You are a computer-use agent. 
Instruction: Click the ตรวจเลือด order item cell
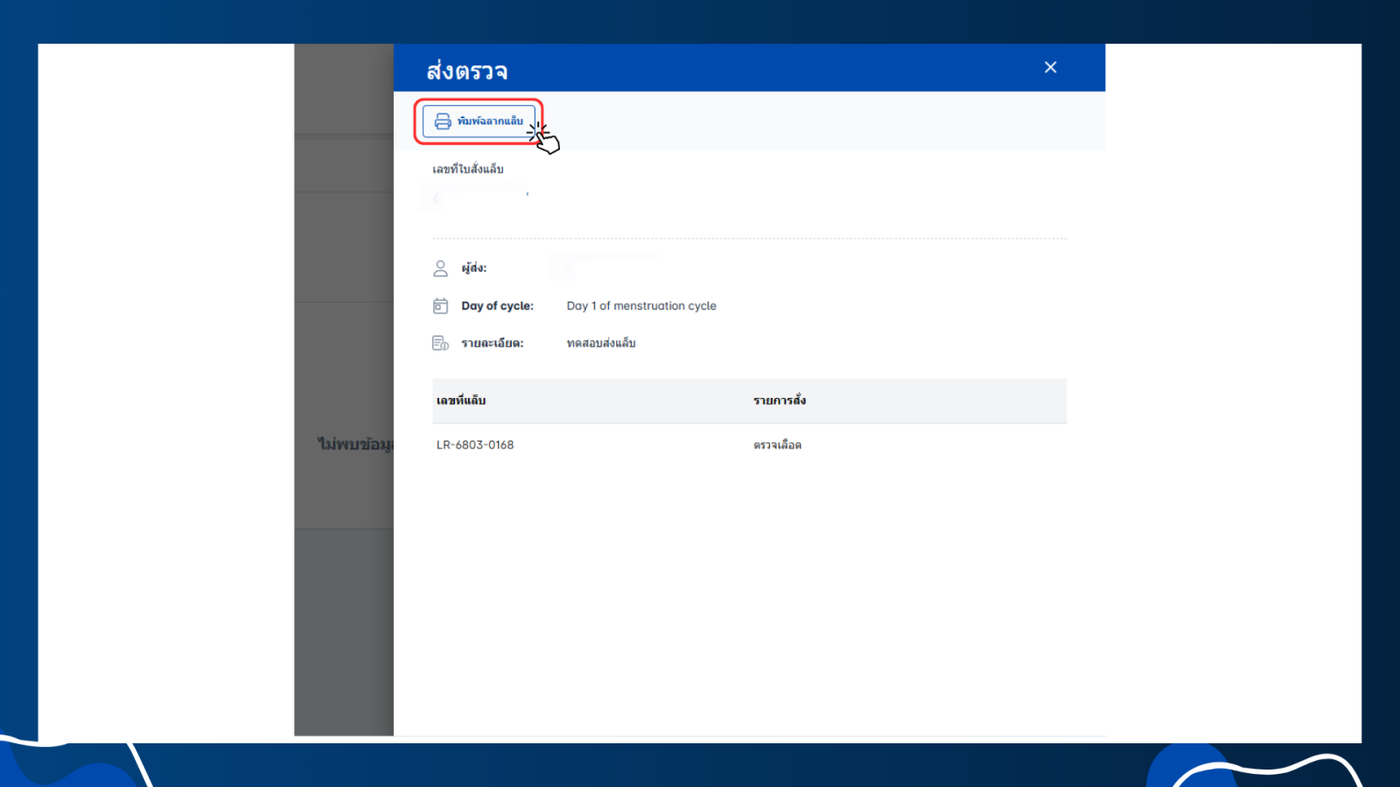(778, 445)
